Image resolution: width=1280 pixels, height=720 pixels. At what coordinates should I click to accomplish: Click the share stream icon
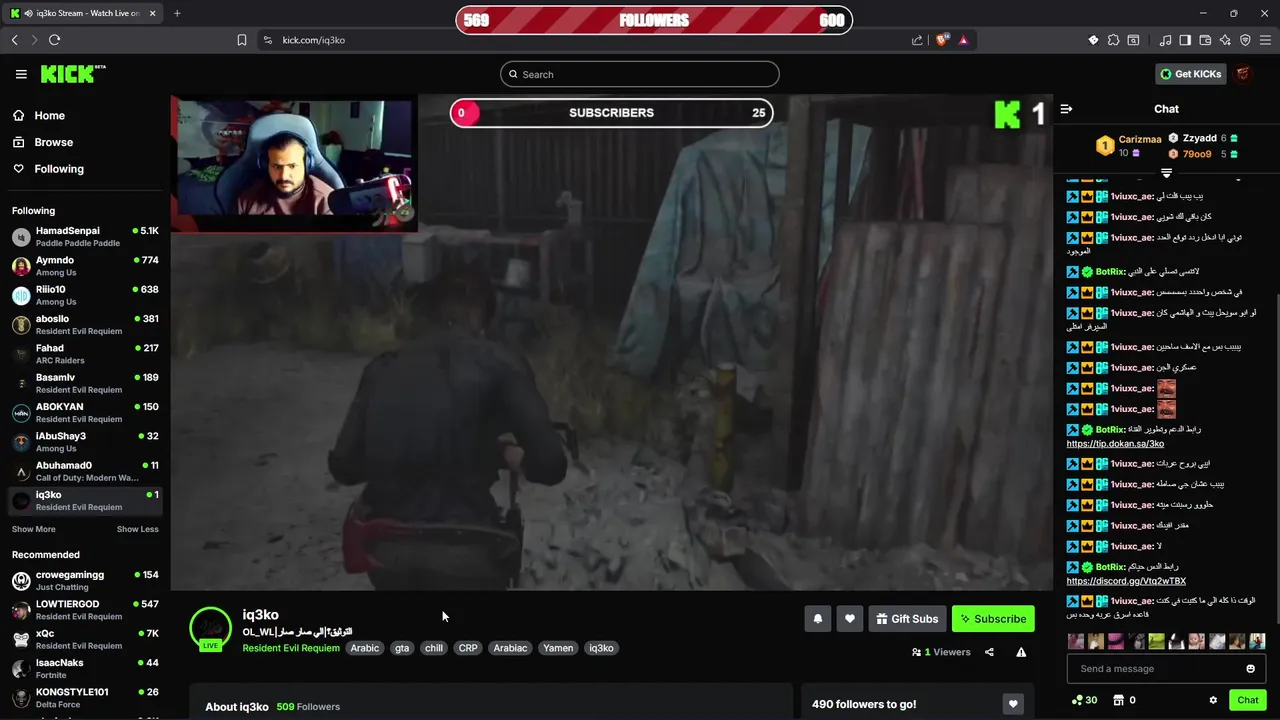989,652
